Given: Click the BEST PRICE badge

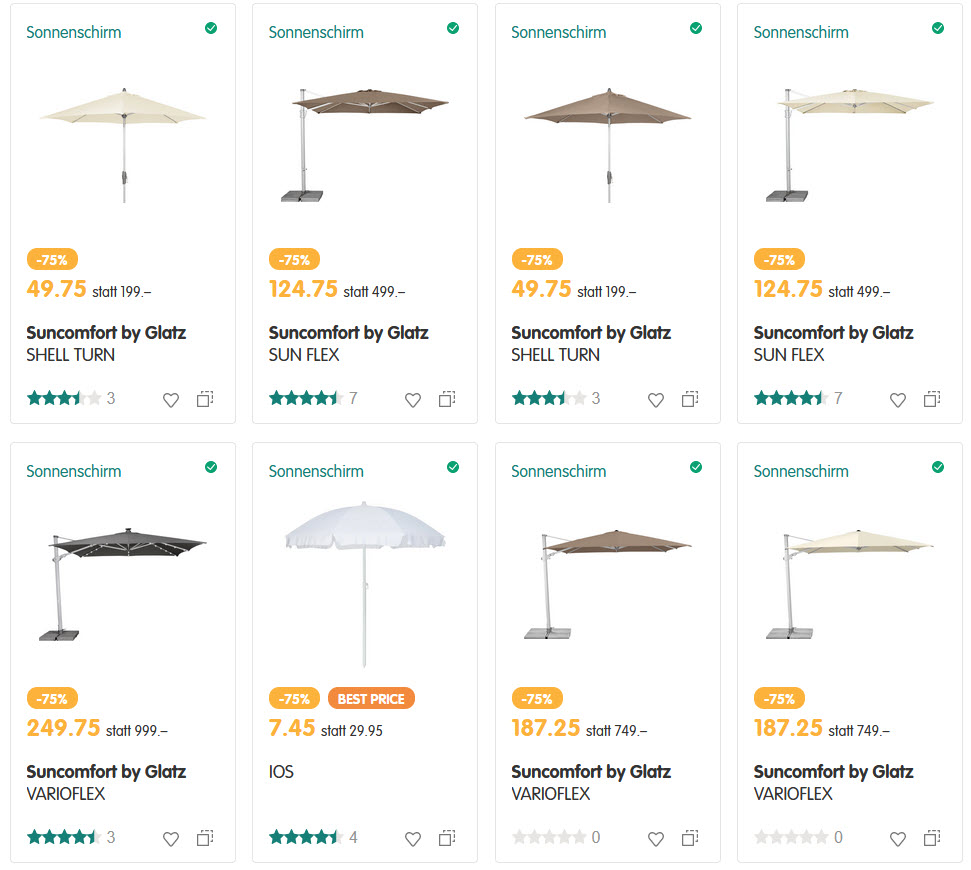Looking at the screenshot, I should pos(371,699).
